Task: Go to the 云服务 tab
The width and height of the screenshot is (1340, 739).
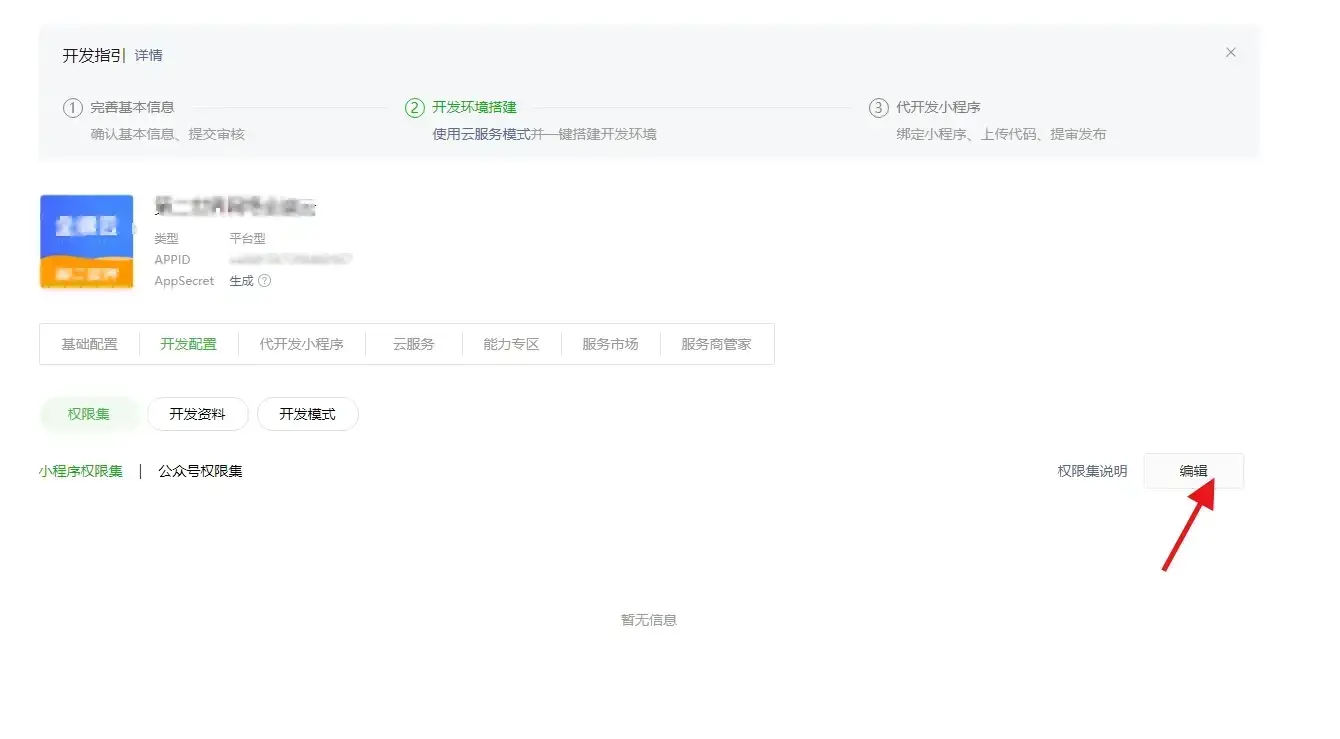Action: [413, 344]
